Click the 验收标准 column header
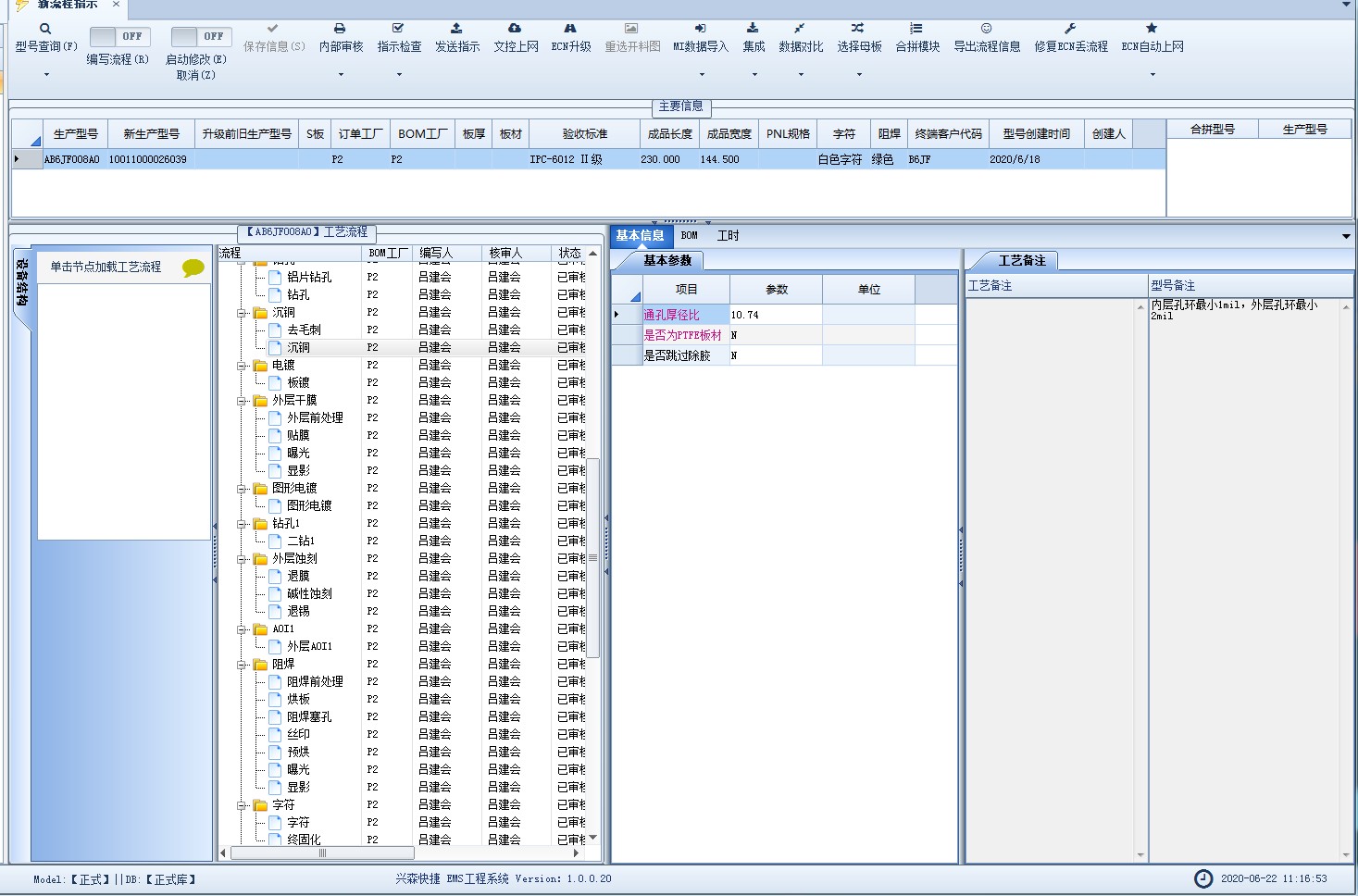 pos(585,134)
